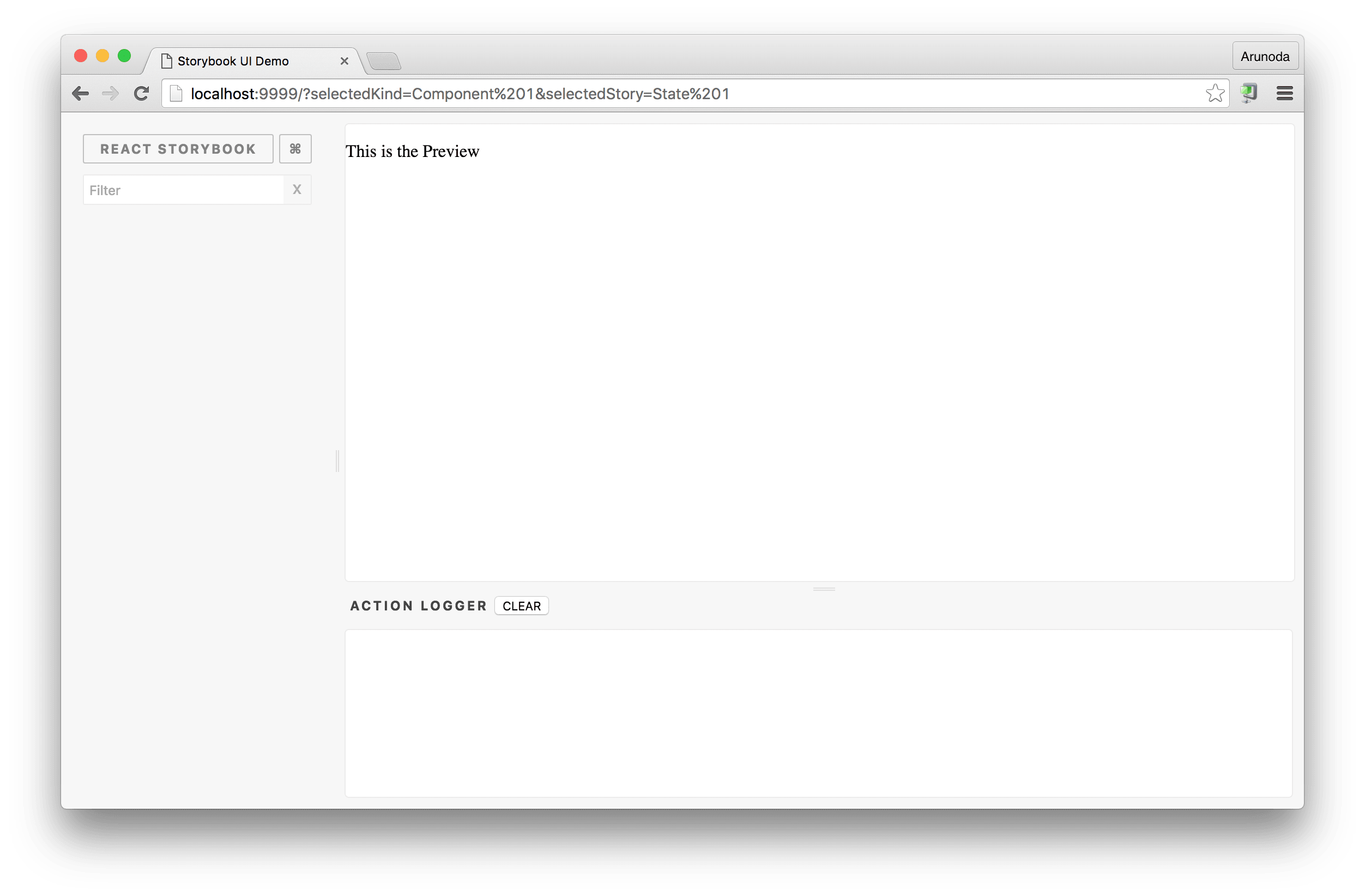The width and height of the screenshot is (1365, 896).
Task: Reload the Storybook page
Action: point(141,93)
